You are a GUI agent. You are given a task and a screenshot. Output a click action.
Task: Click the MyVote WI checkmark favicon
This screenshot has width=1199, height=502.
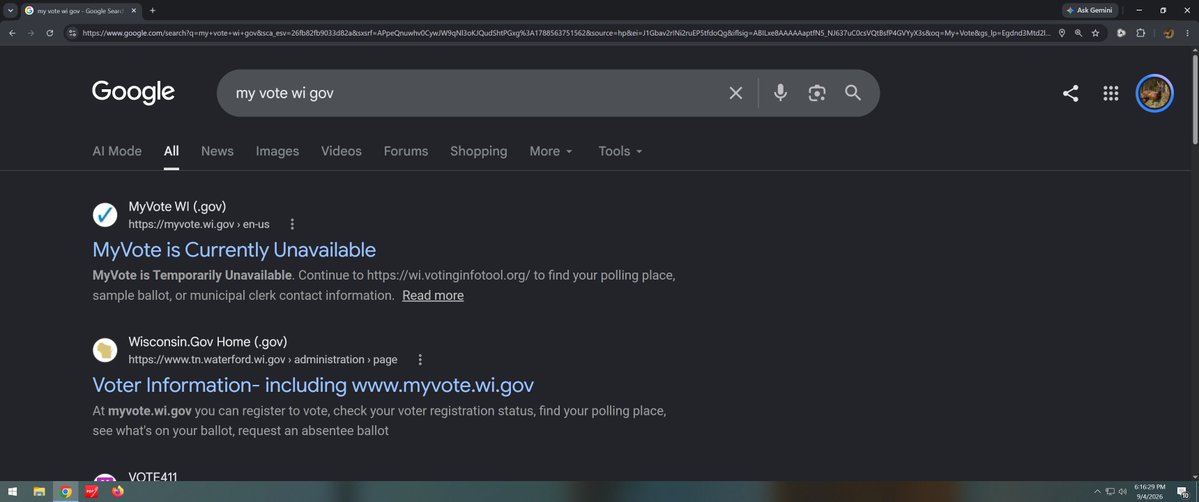point(105,215)
